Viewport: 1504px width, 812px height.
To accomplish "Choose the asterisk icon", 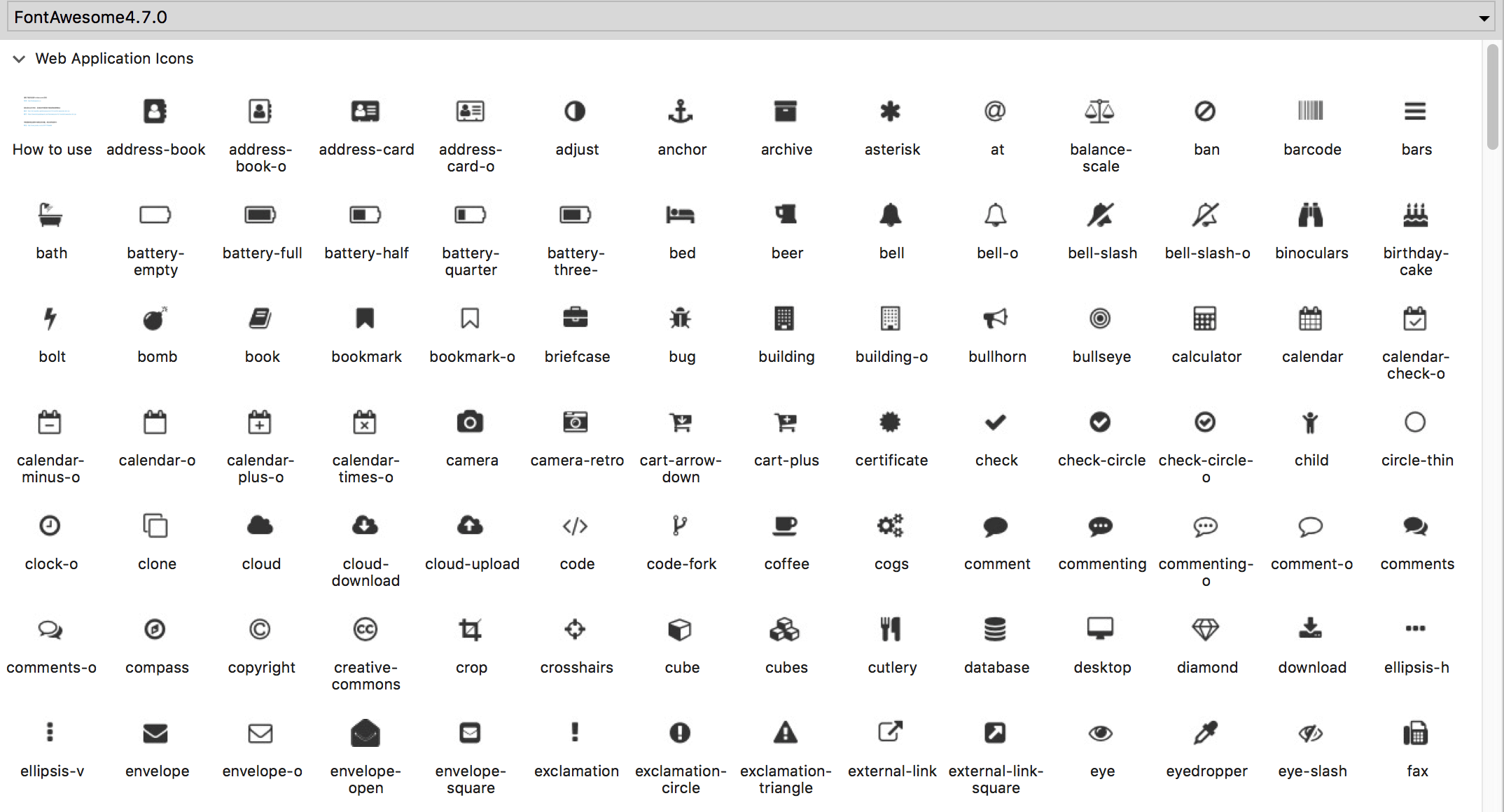I will pyautogui.click(x=890, y=111).
